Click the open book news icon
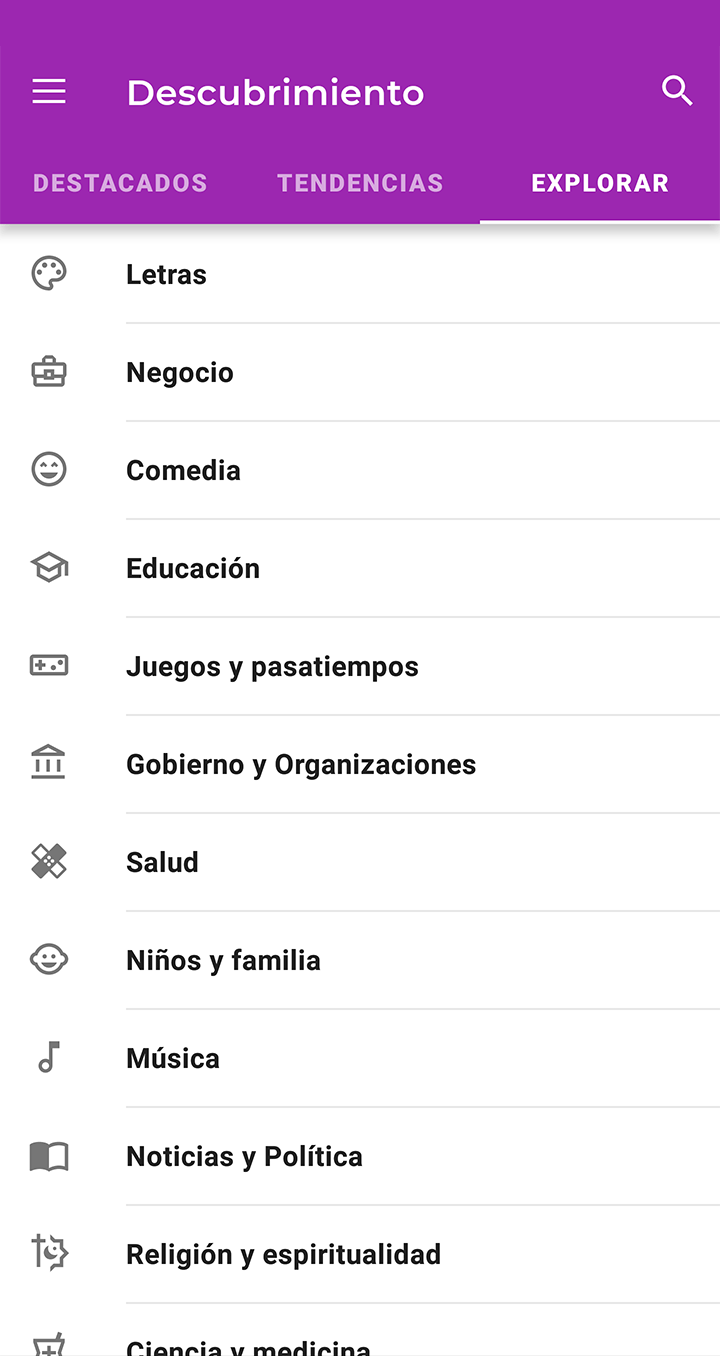Screen dimensions: 720x1356 coord(49,1156)
